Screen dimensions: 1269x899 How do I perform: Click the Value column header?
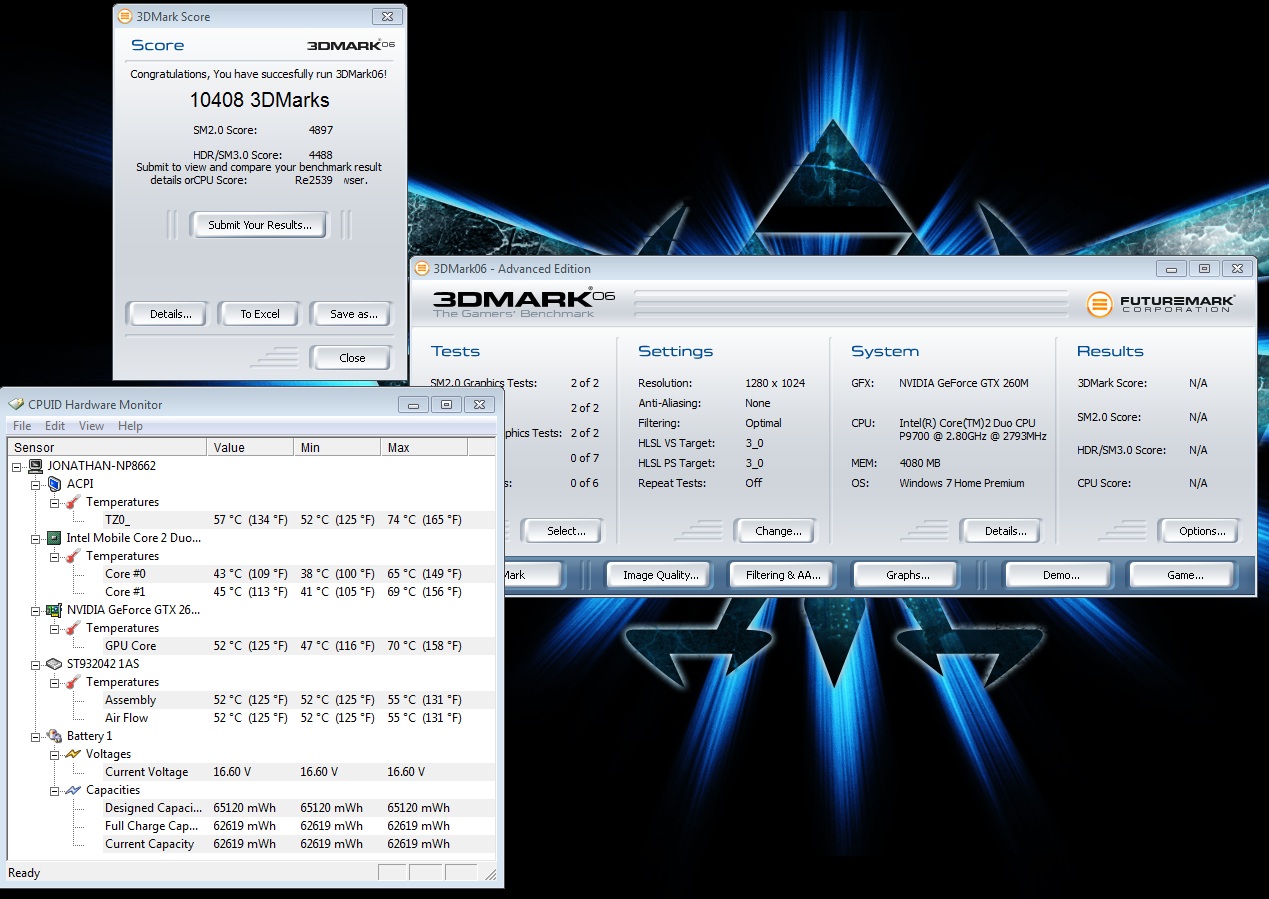(x=250, y=447)
